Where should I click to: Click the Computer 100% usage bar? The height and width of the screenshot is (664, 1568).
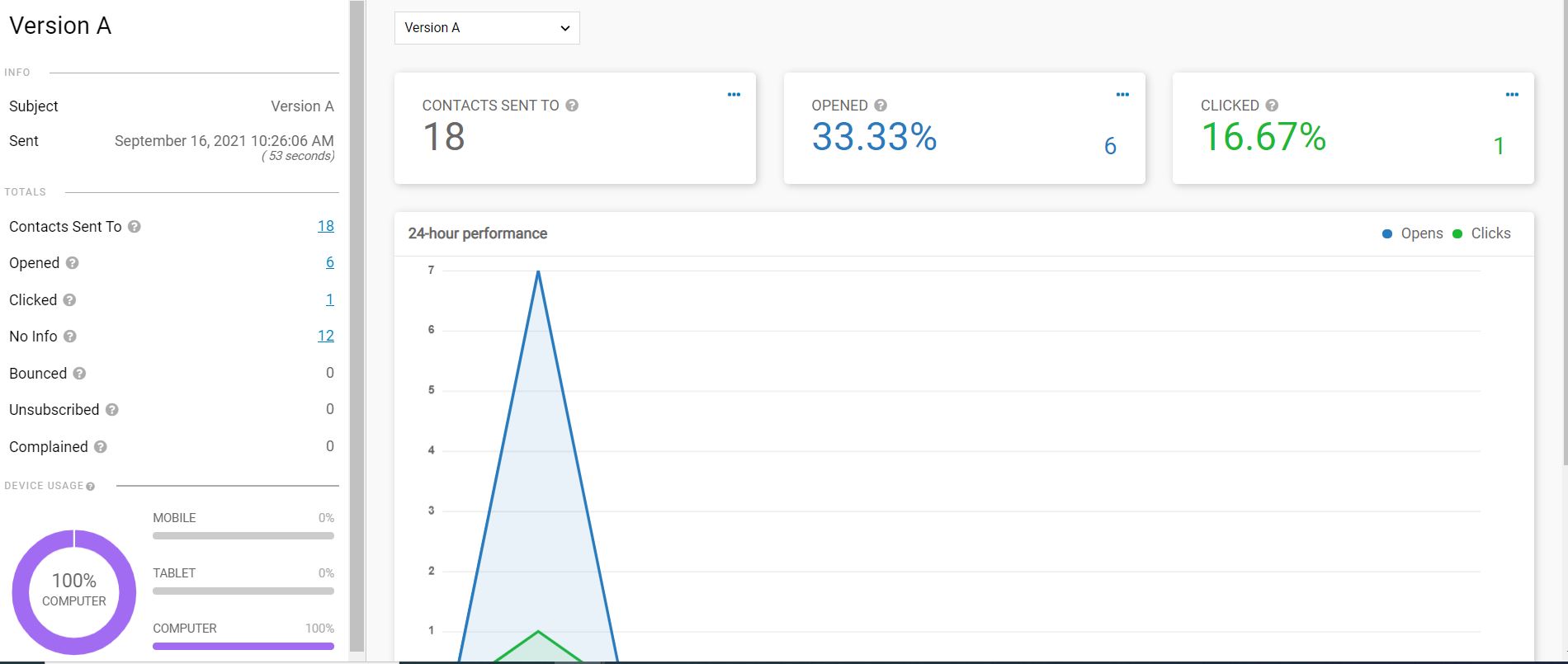[x=243, y=647]
